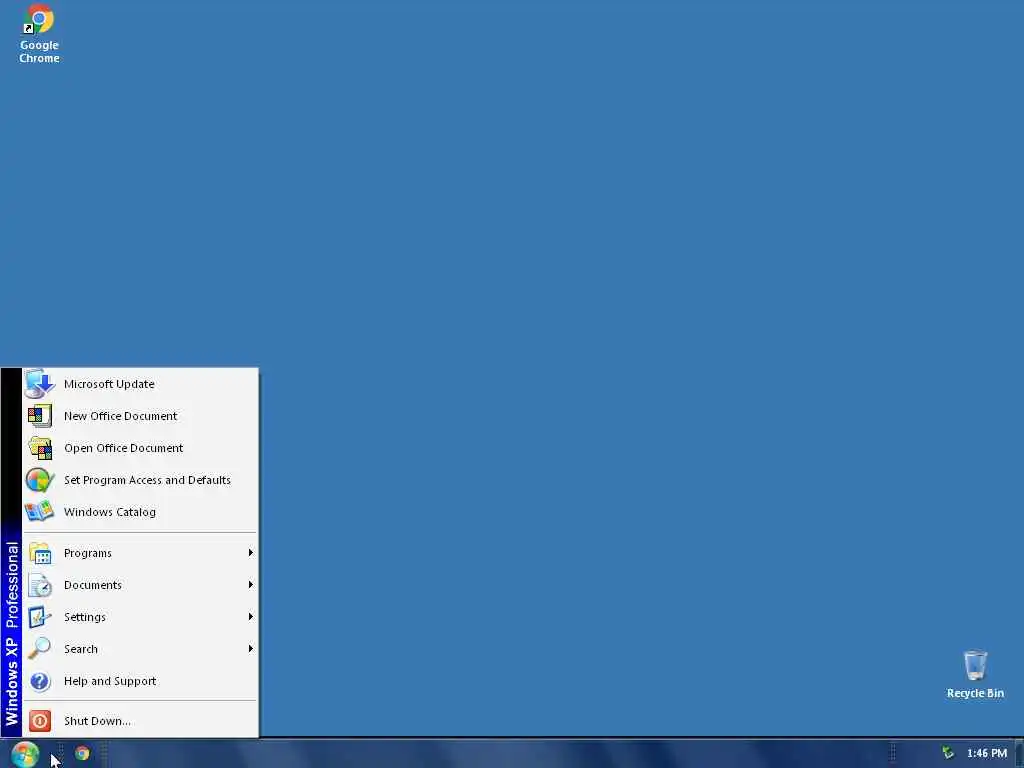Click the 1:46 PM taskbar clock
Viewport: 1024px width, 768px height.
[x=987, y=753]
